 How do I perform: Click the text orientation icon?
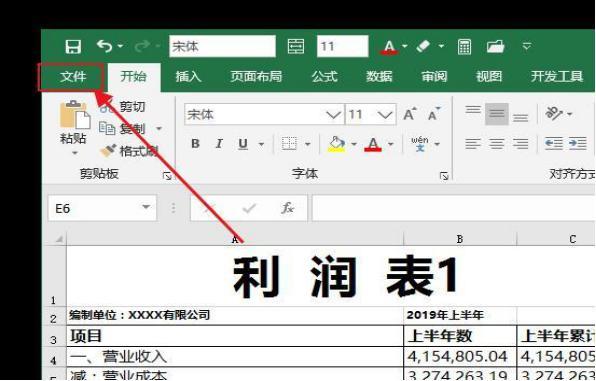554,114
